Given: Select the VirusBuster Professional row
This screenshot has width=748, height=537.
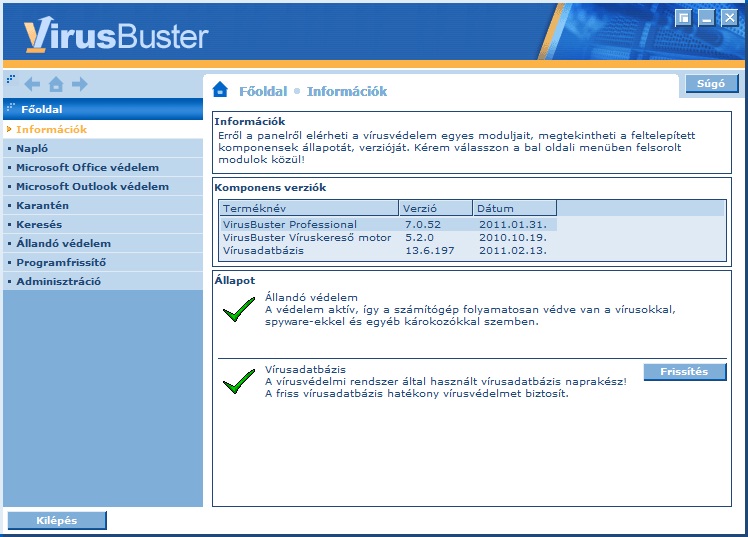Looking at the screenshot, I should (388, 225).
